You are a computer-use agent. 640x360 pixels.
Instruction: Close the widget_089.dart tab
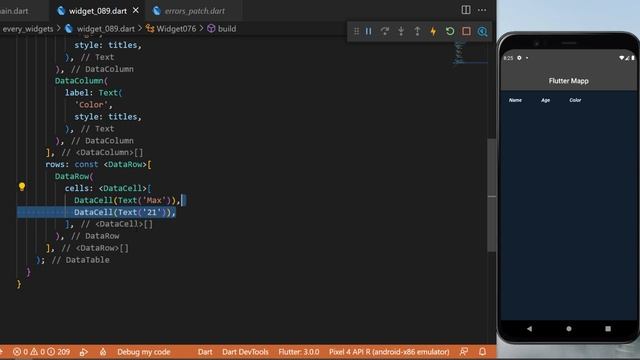pyautogui.click(x=136, y=11)
